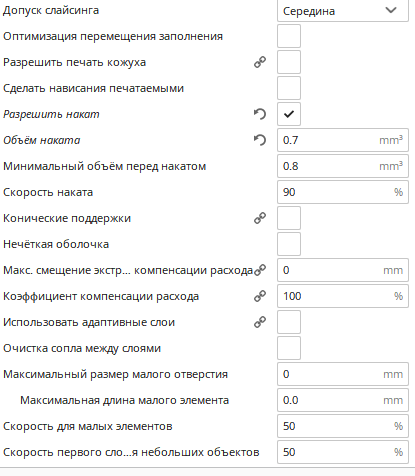Click link icon next to Разрешить печать кожуха
Viewport: 415px width, 476px height.
coord(260,62)
